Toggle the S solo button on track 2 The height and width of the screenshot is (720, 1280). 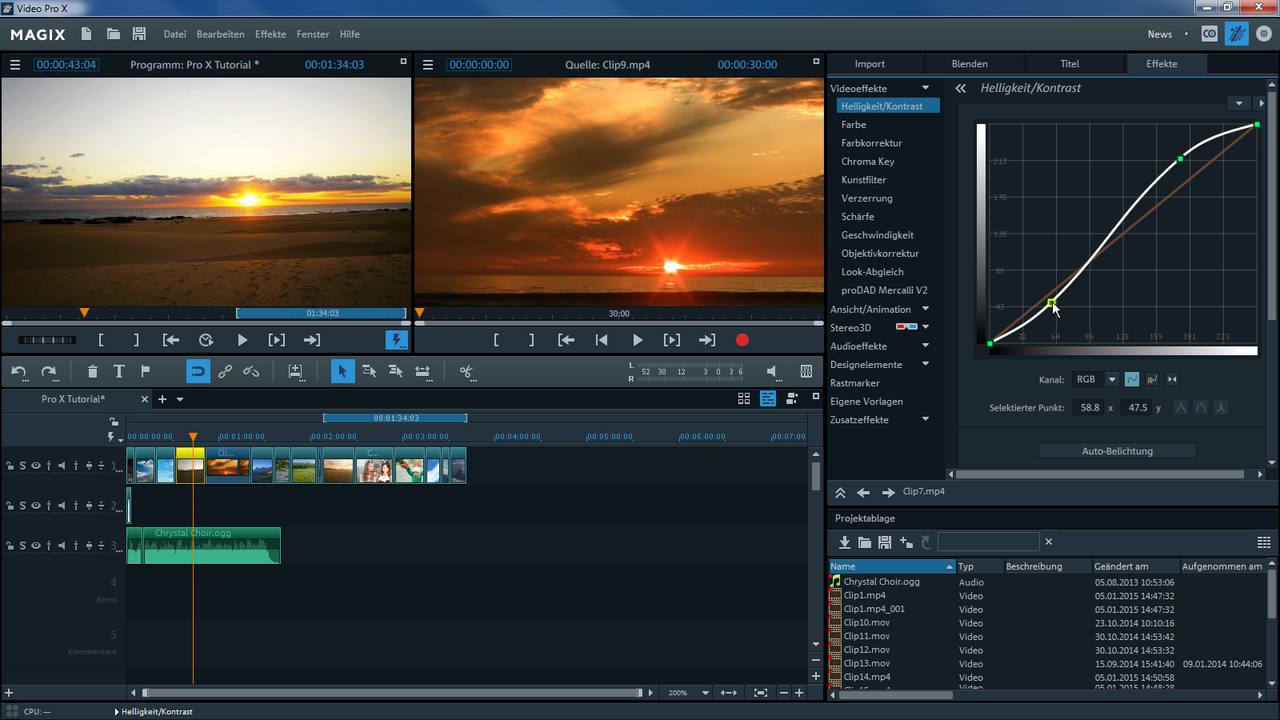pyautogui.click(x=22, y=505)
